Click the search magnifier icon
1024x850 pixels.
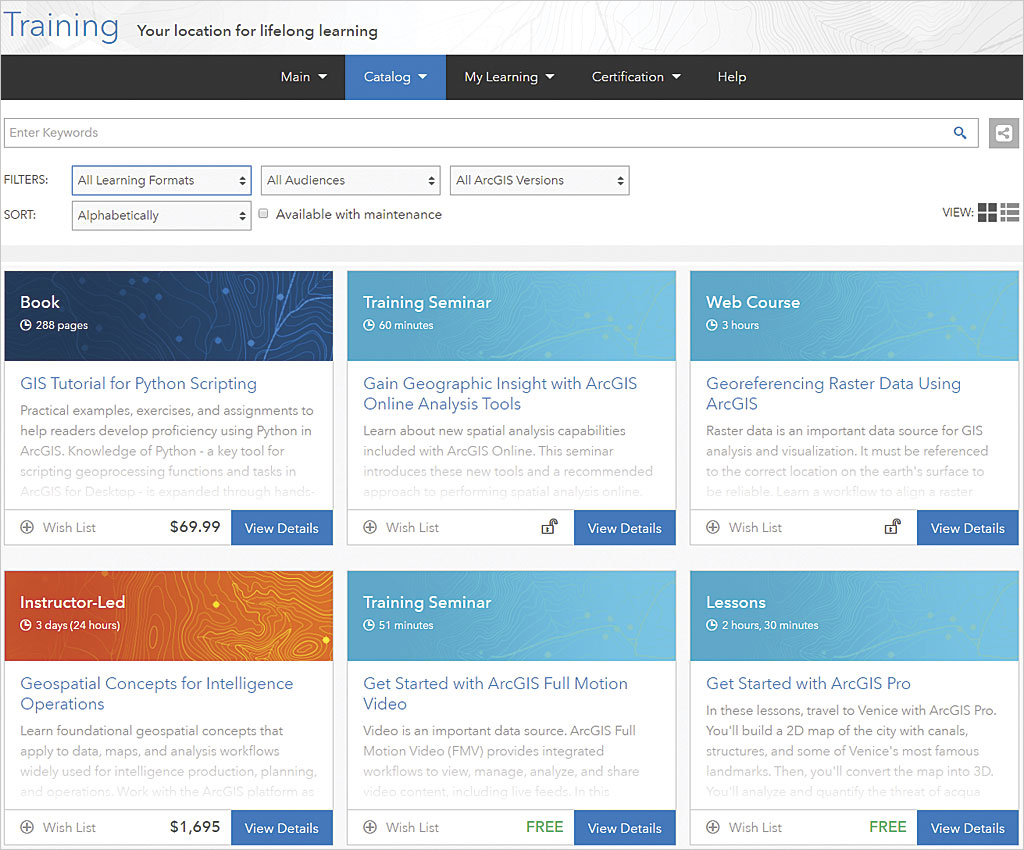pyautogui.click(x=959, y=133)
